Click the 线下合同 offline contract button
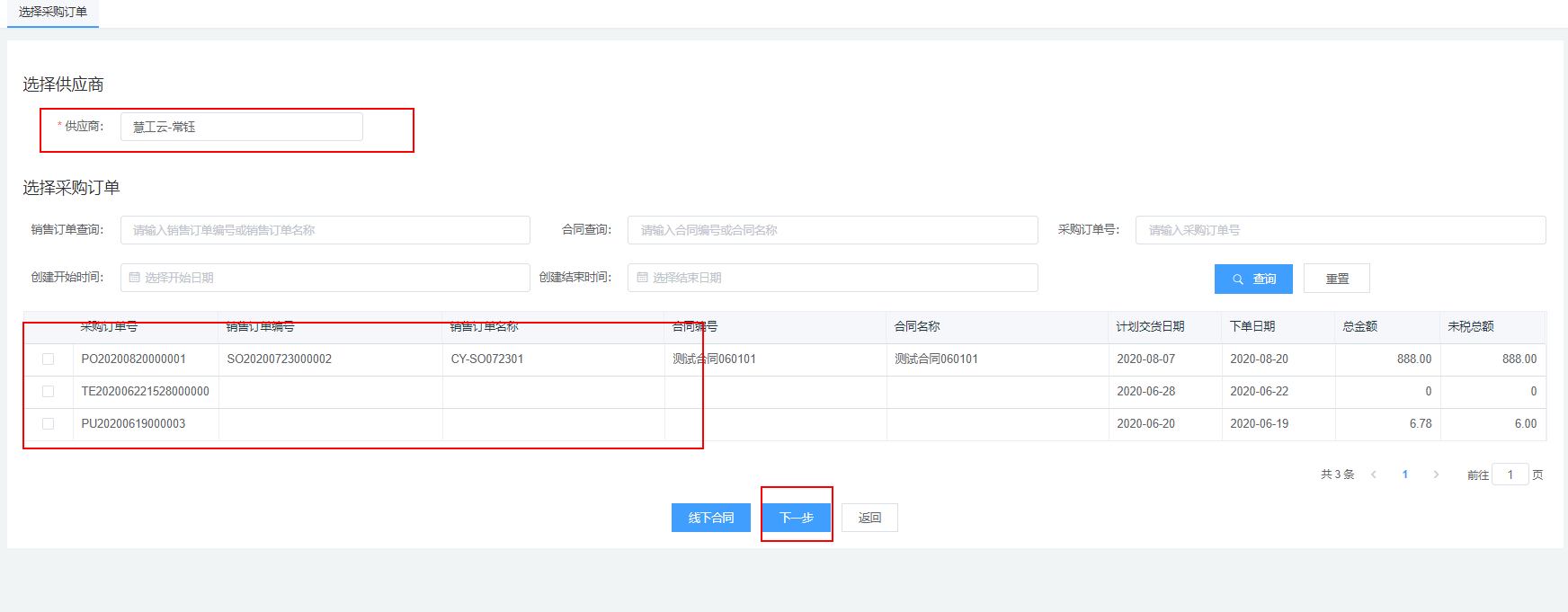 point(710,518)
